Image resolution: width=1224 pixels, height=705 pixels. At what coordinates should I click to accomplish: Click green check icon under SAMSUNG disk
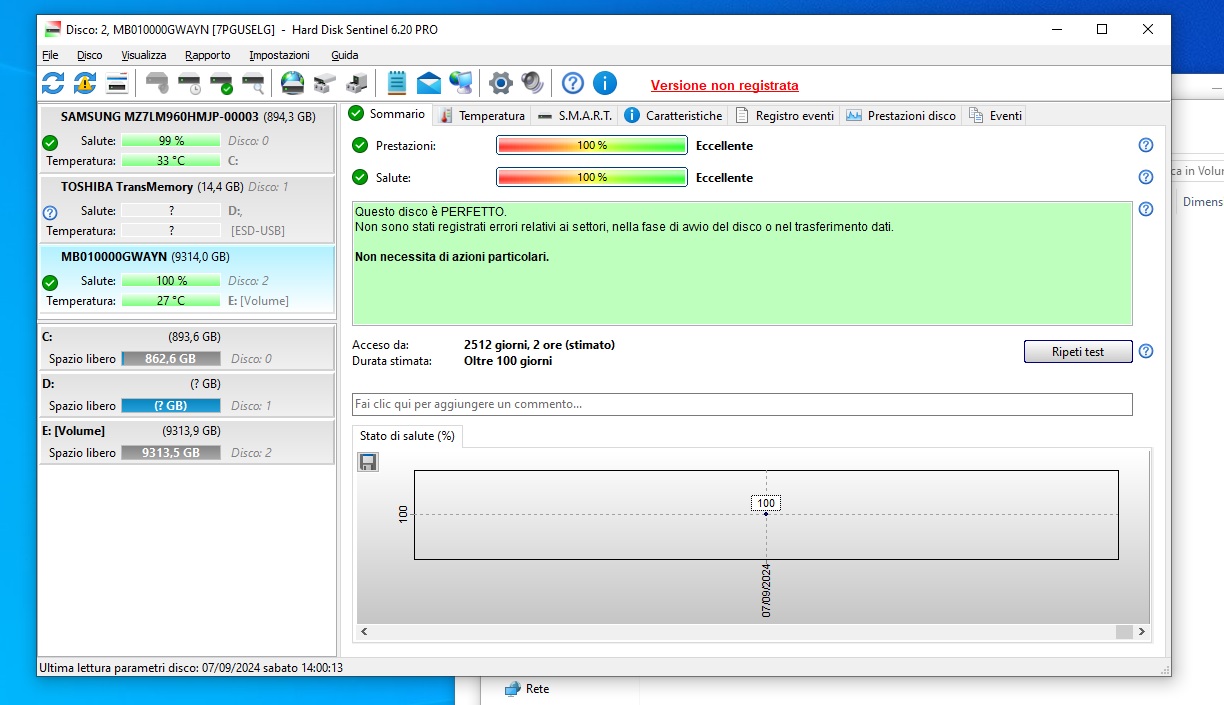point(50,143)
